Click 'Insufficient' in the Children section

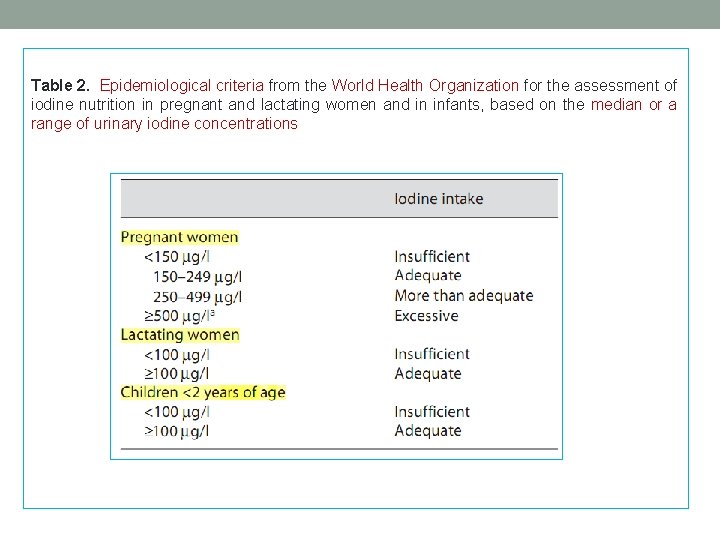click(x=432, y=412)
